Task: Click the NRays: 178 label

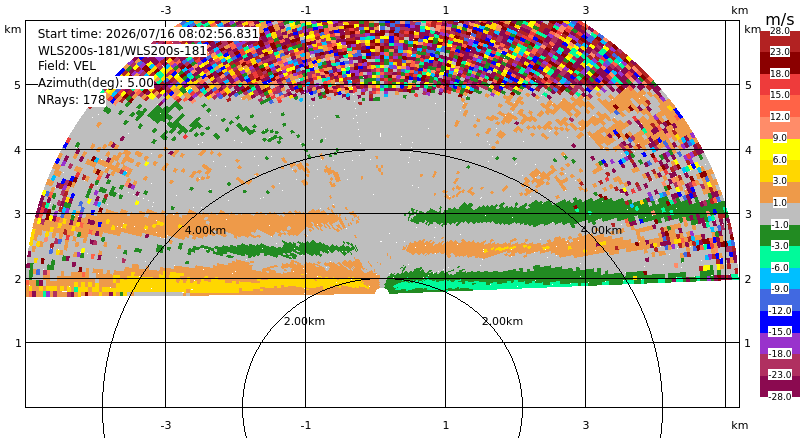Action: [x=71, y=100]
